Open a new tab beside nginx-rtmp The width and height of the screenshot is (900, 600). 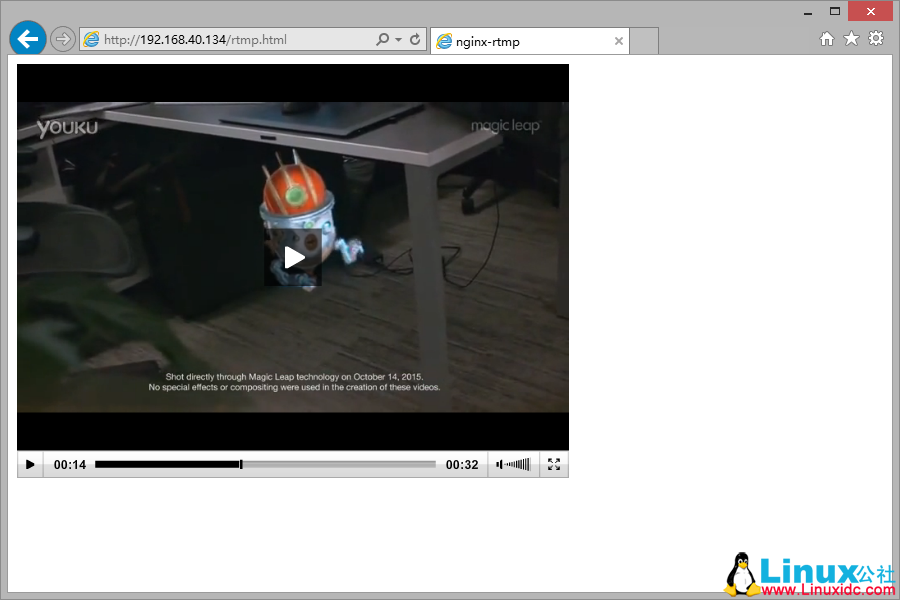644,41
